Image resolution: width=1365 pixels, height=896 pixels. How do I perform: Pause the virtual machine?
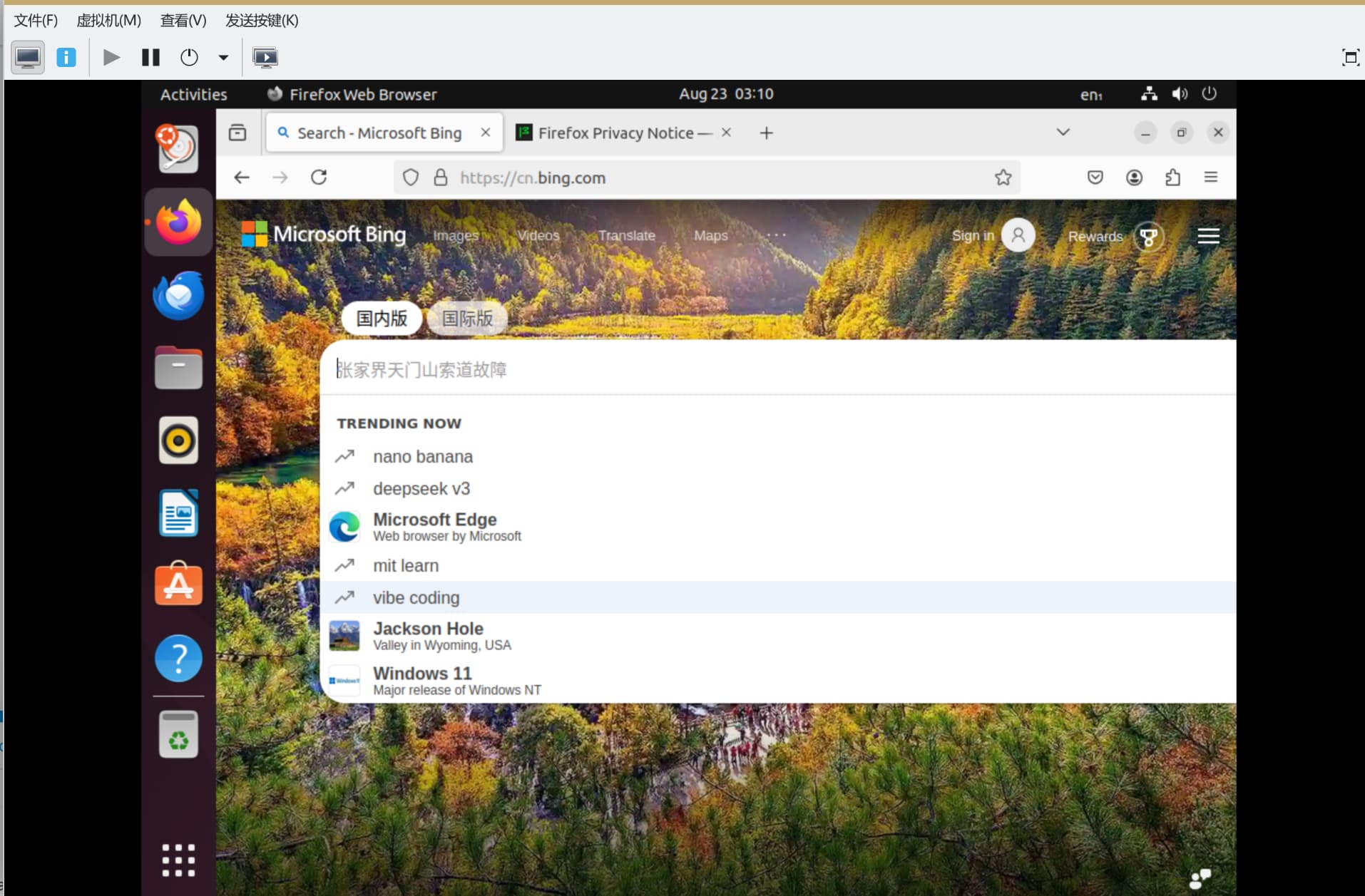pyautogui.click(x=150, y=57)
